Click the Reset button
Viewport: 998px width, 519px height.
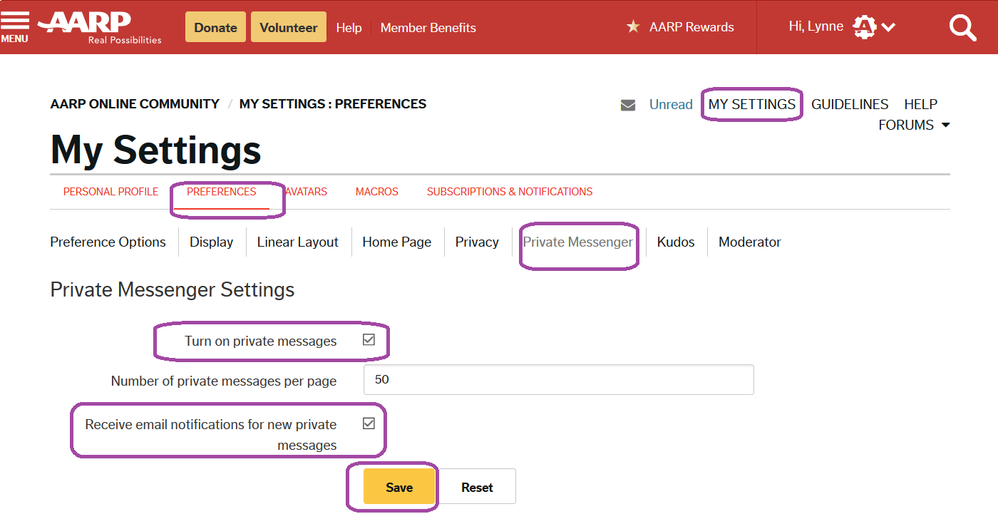477,487
